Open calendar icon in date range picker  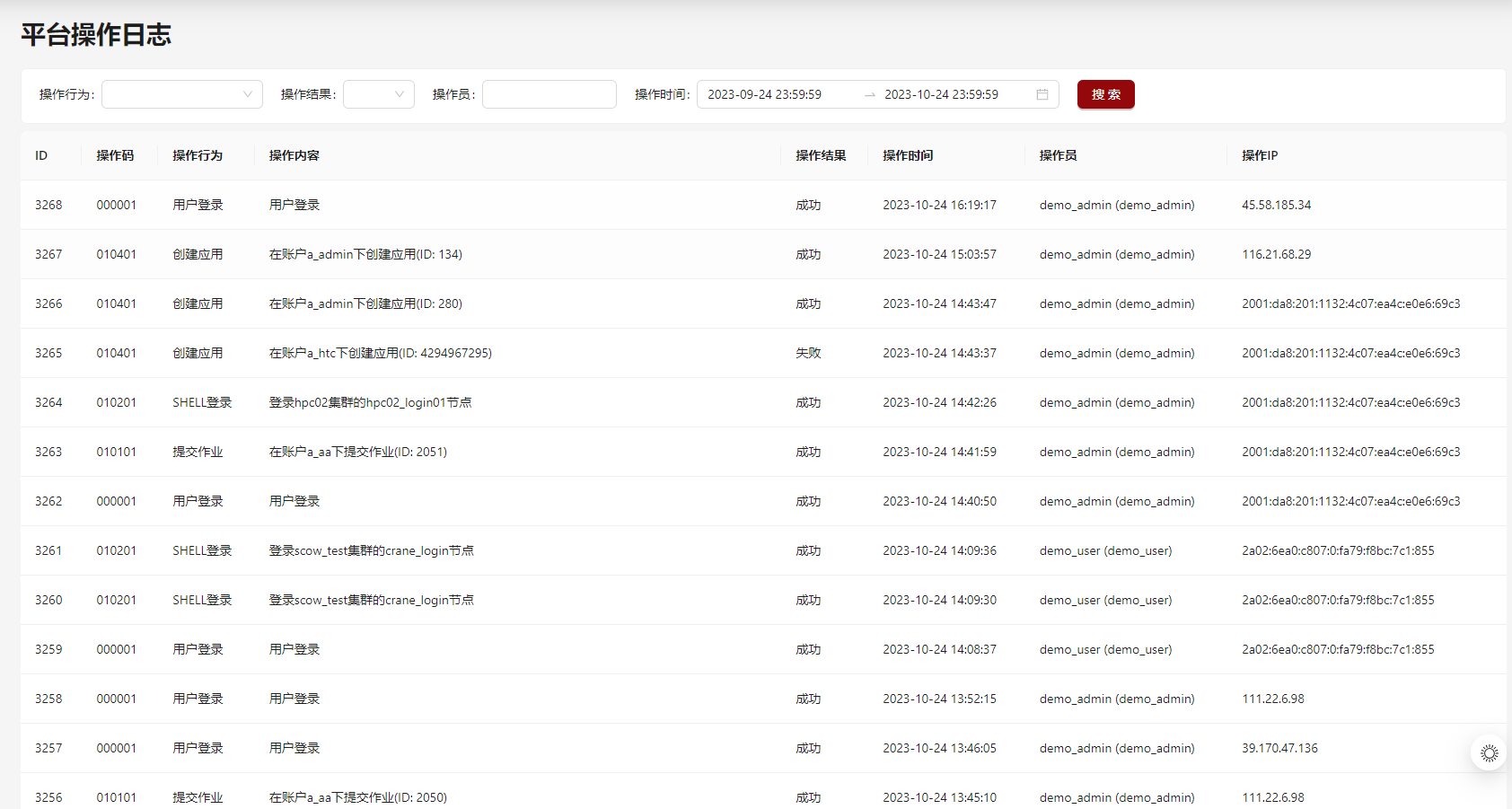pos(1042,94)
